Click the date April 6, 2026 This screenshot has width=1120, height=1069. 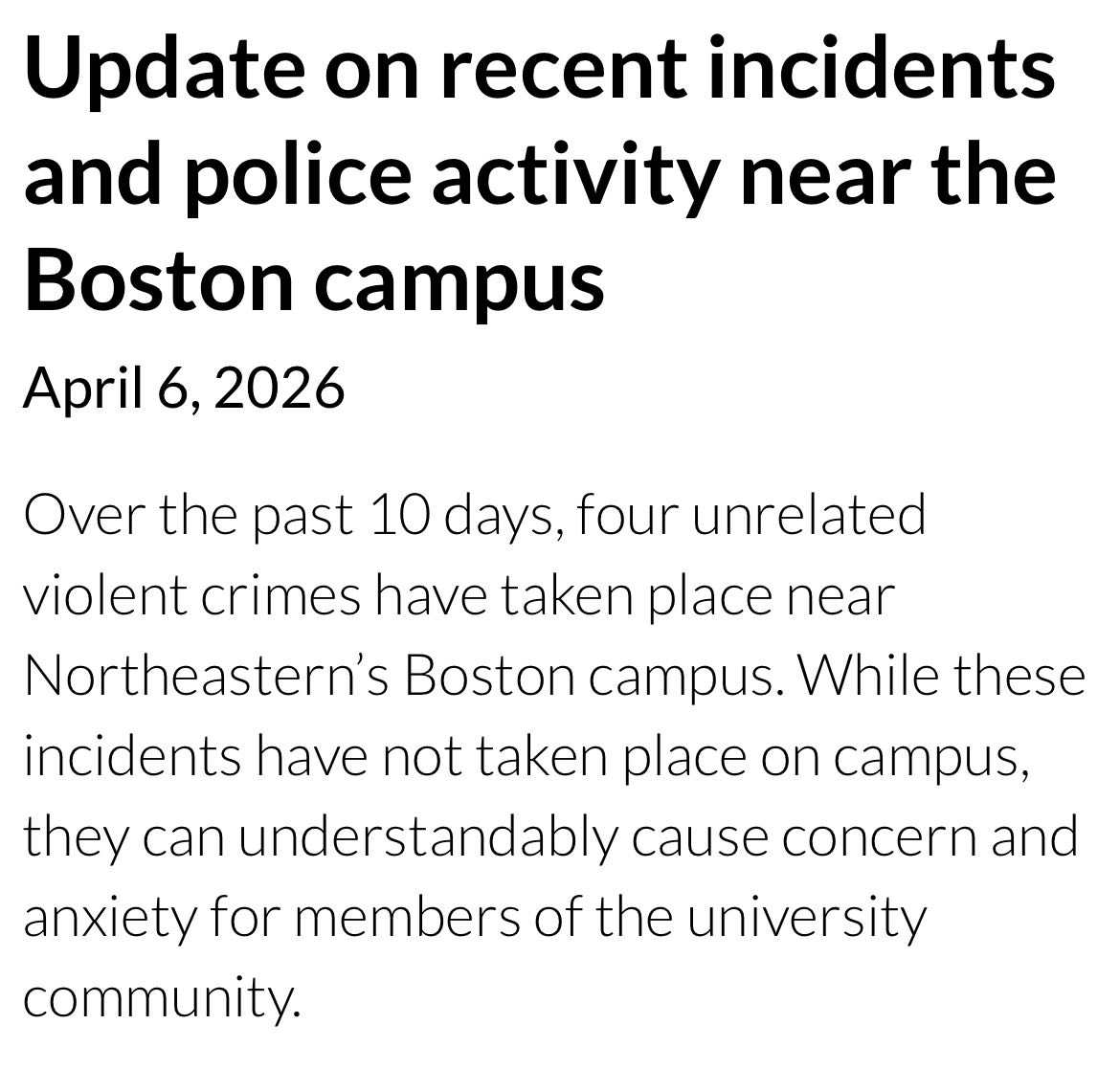[184, 387]
